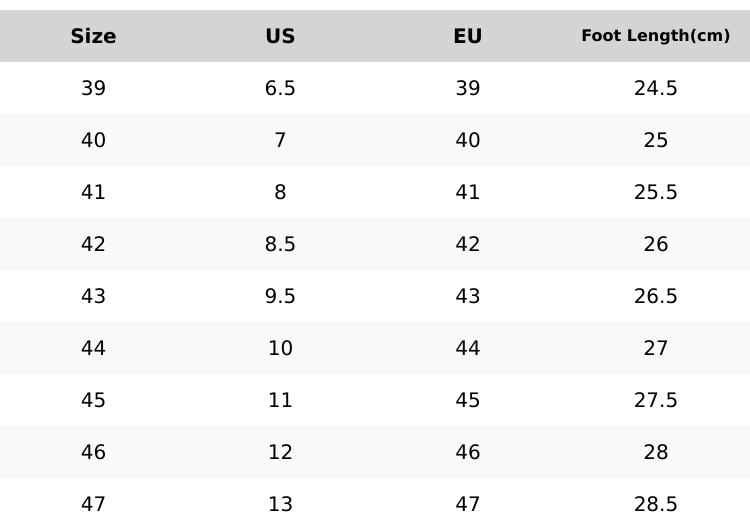Select the US size 11 cell
750x530 pixels.
(x=280, y=400)
